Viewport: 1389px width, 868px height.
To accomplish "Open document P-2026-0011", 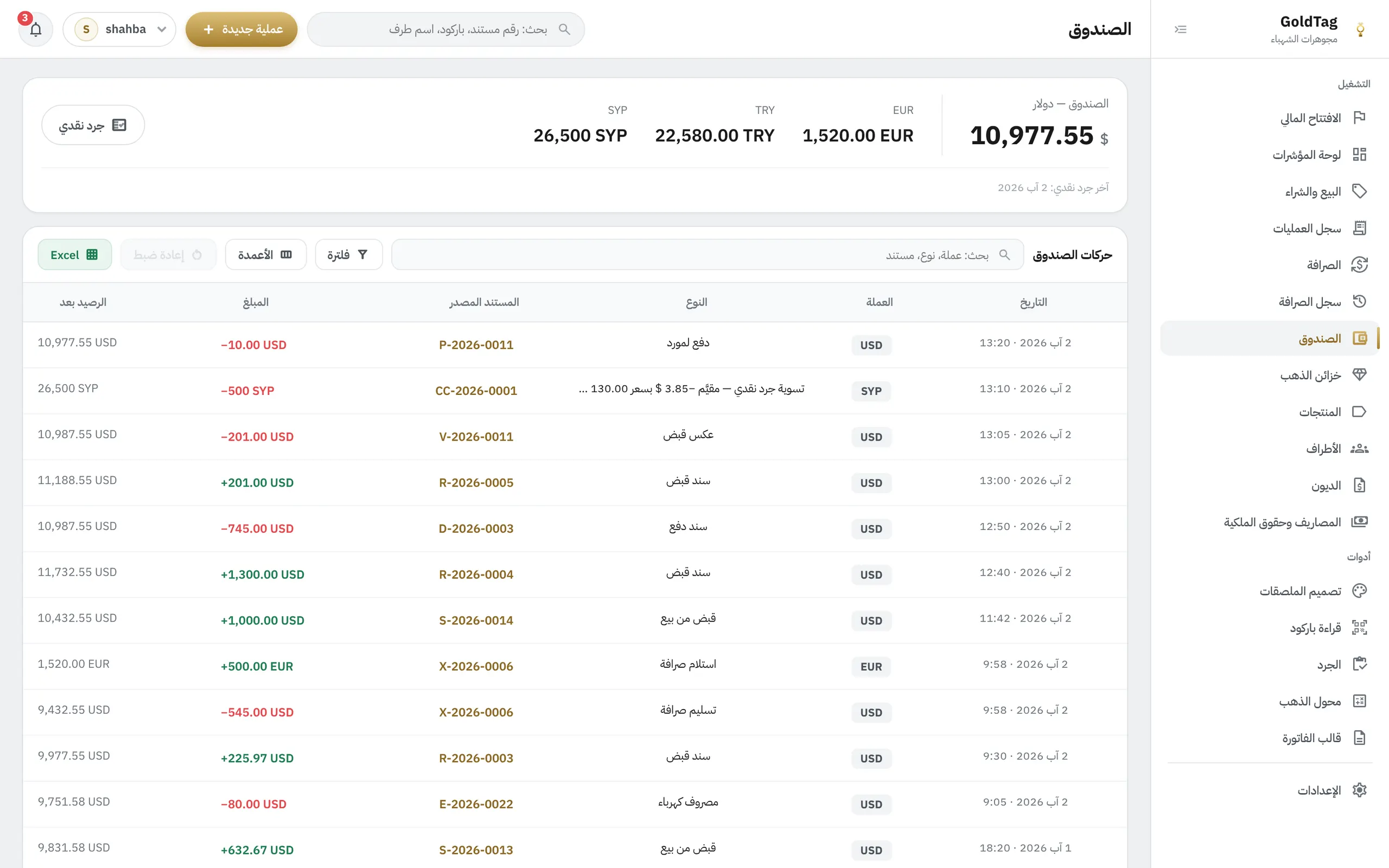I will tap(476, 344).
